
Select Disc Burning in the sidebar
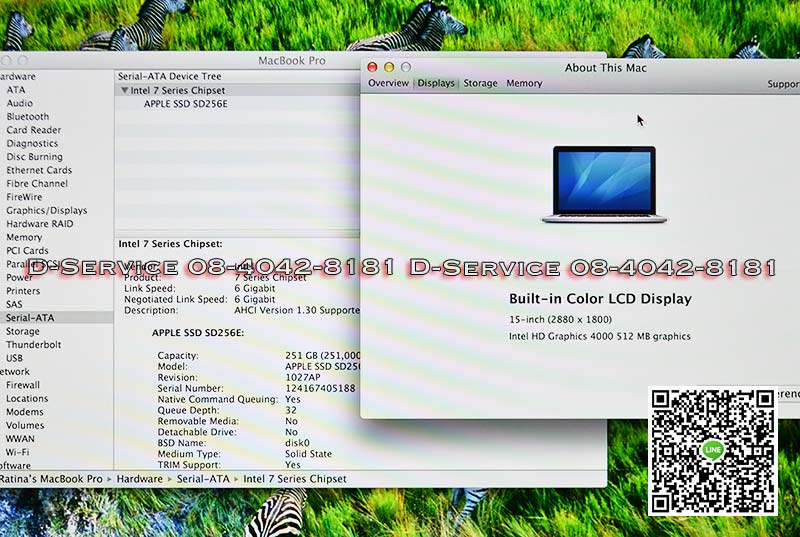(x=35, y=157)
